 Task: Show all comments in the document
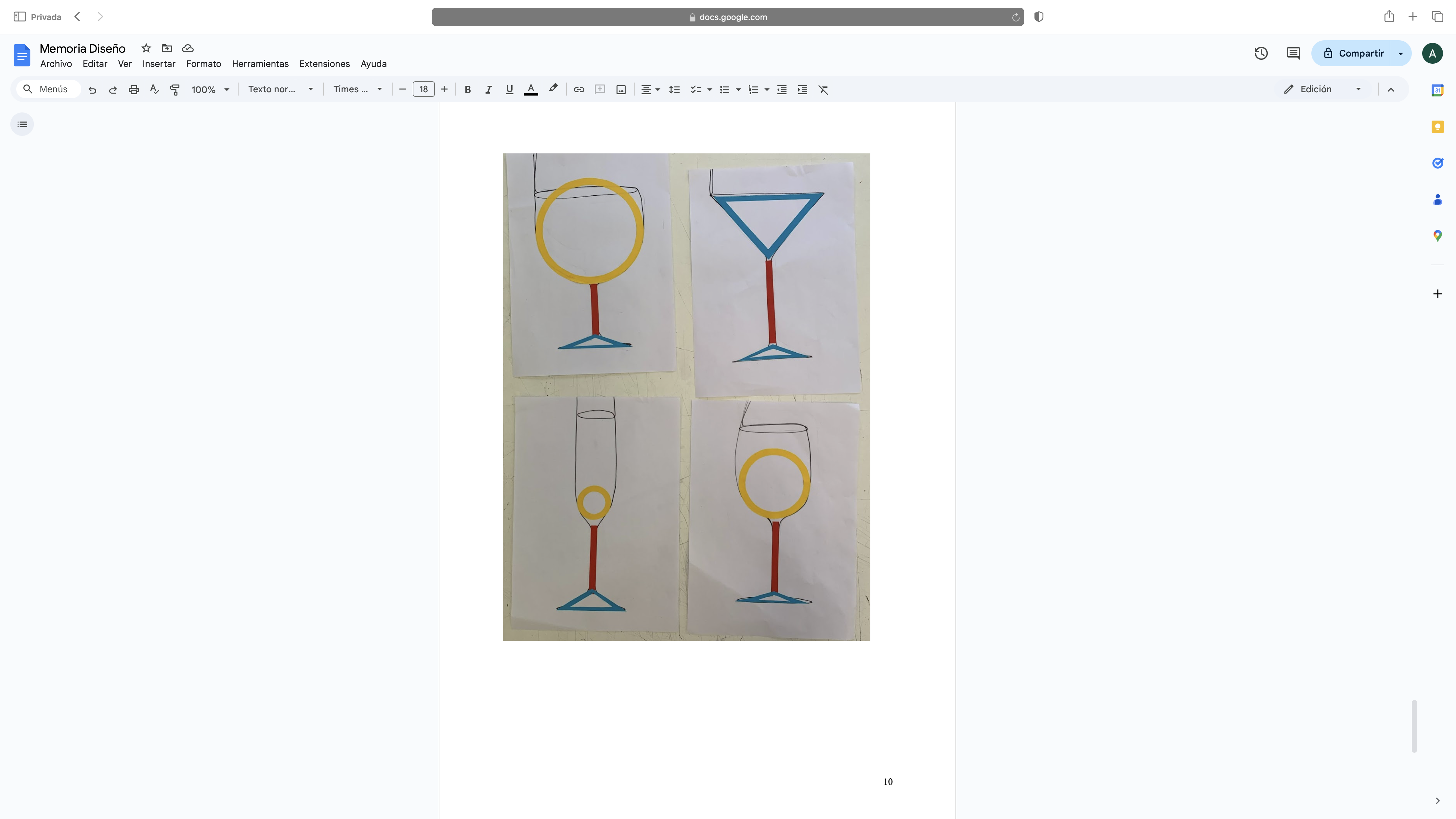[1293, 53]
